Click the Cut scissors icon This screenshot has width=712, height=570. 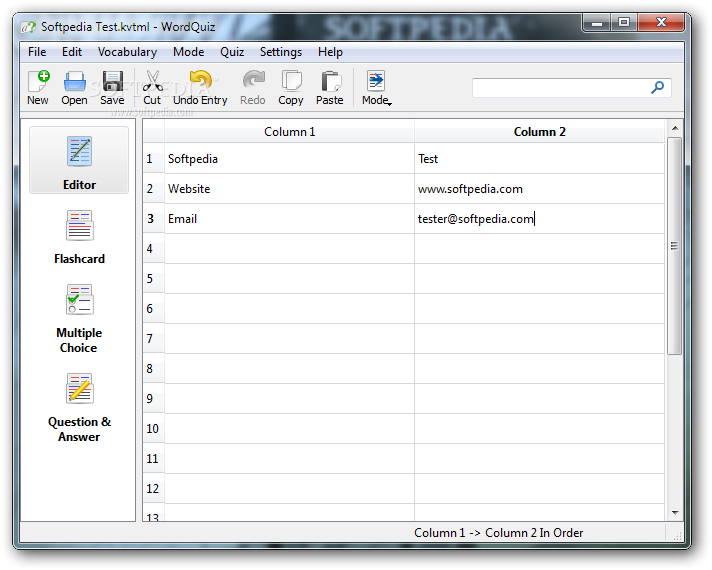pos(153,88)
